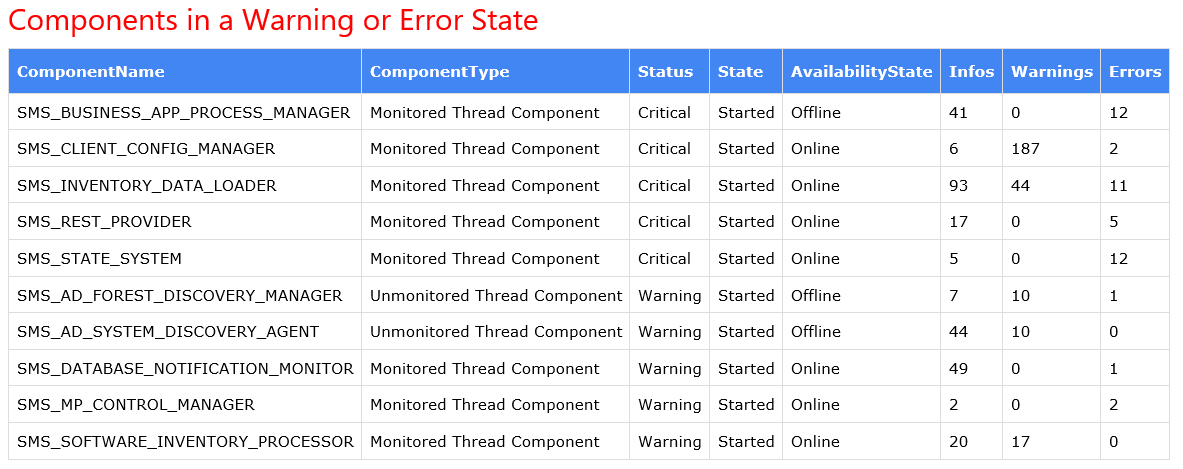Click SMS_INVENTORY_DATA_LOADER in the table
Image resolution: width=1183 pixels, height=469 pixels.
[147, 186]
